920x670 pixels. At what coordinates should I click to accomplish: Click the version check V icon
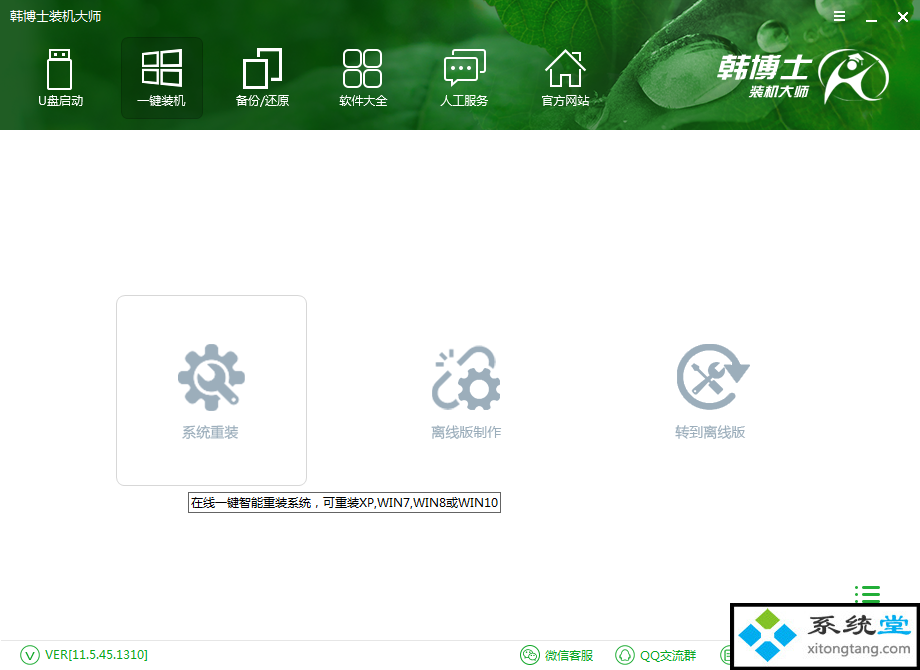(29, 655)
